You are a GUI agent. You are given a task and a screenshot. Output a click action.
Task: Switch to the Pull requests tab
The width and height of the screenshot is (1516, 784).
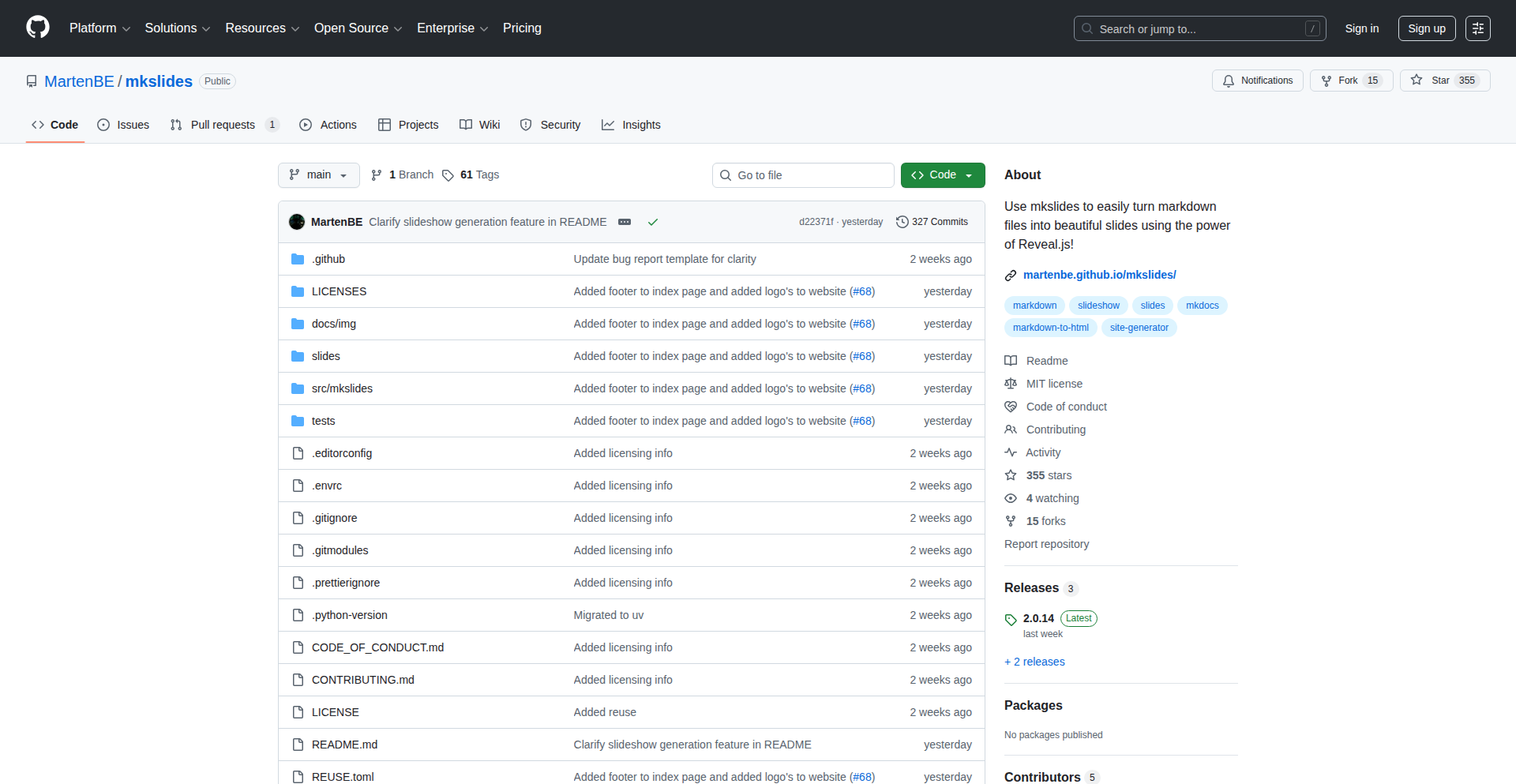coord(223,125)
